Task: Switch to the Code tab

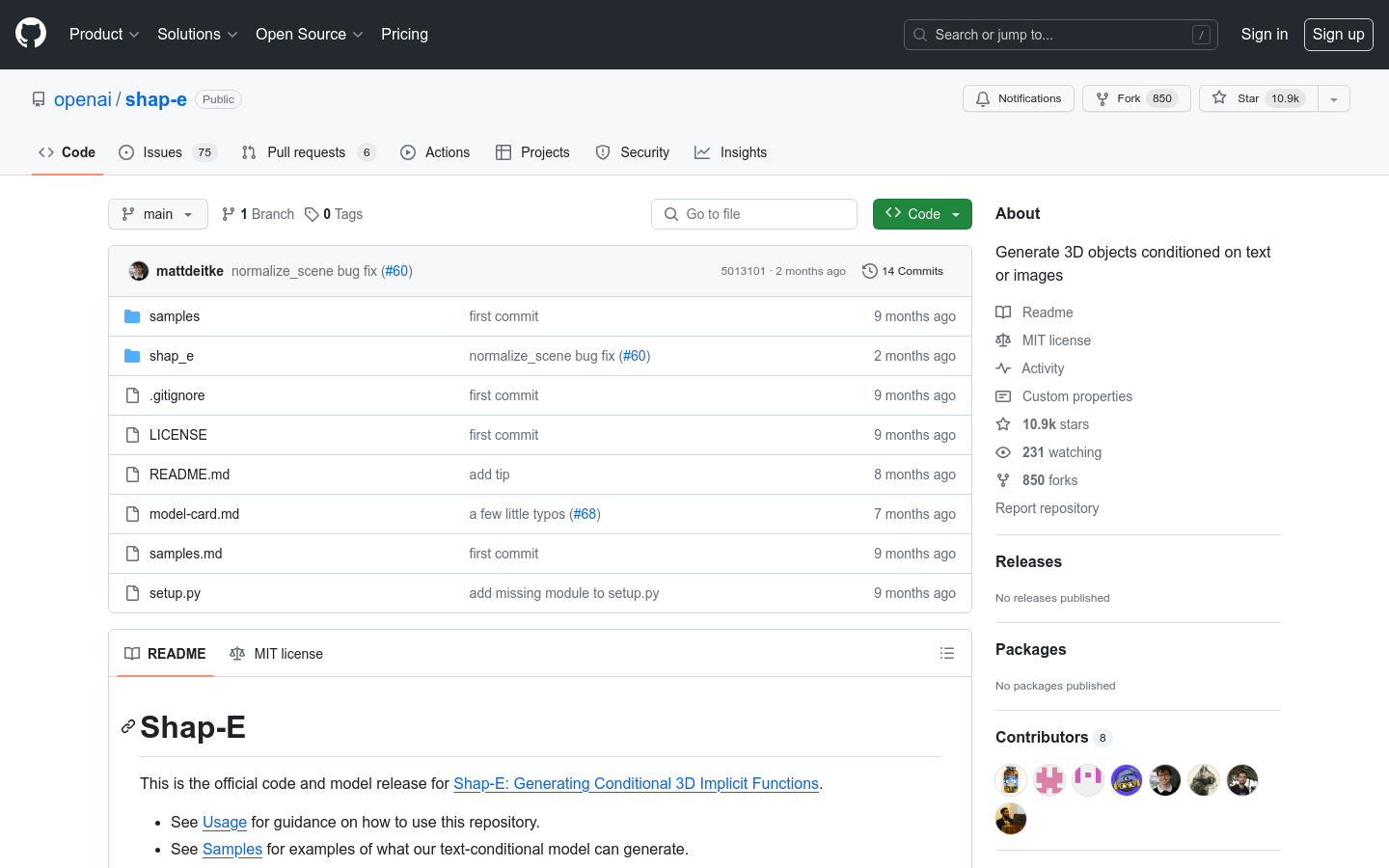Action: 68,152
